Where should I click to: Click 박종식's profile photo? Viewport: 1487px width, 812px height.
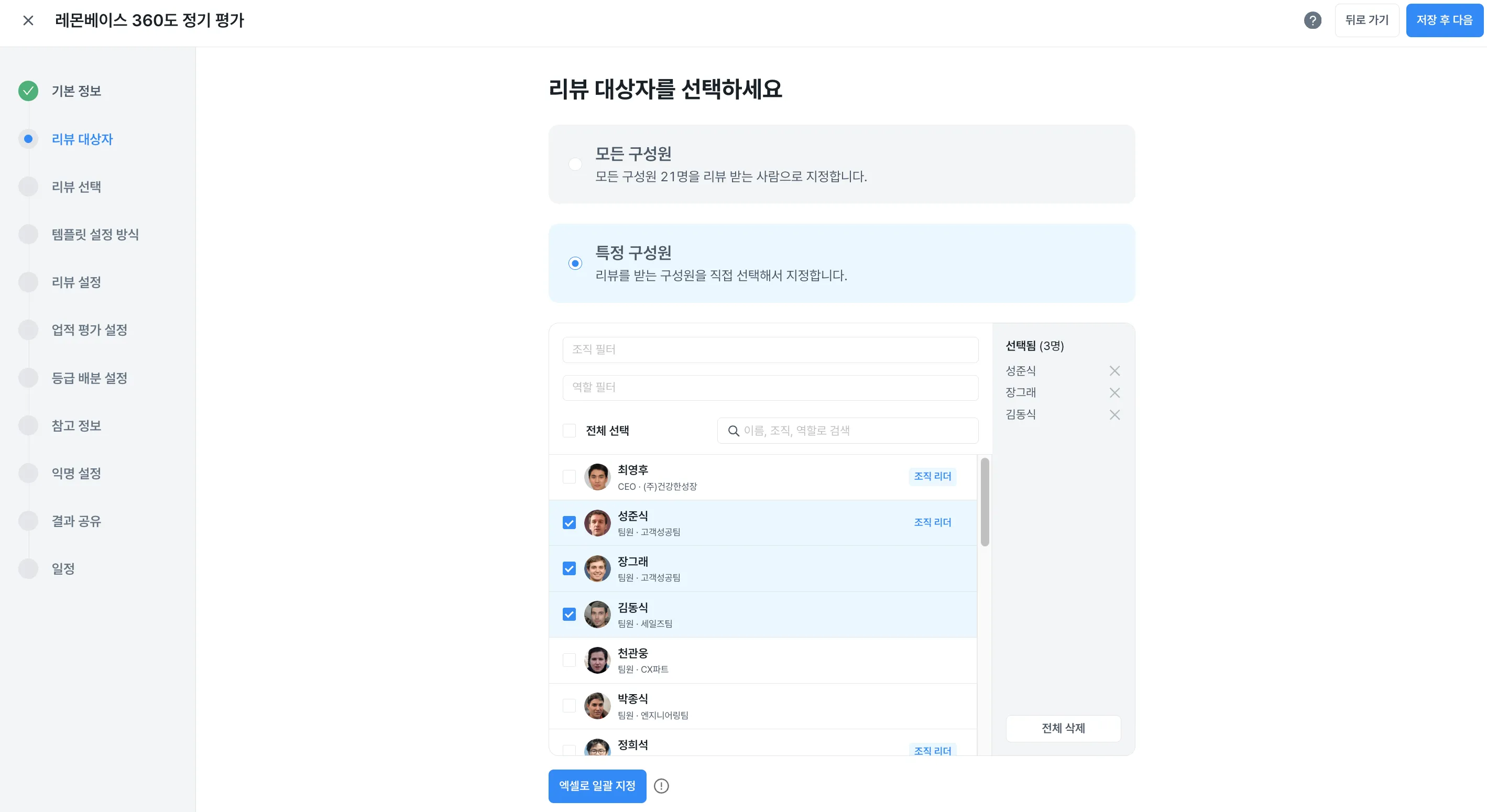click(597, 705)
